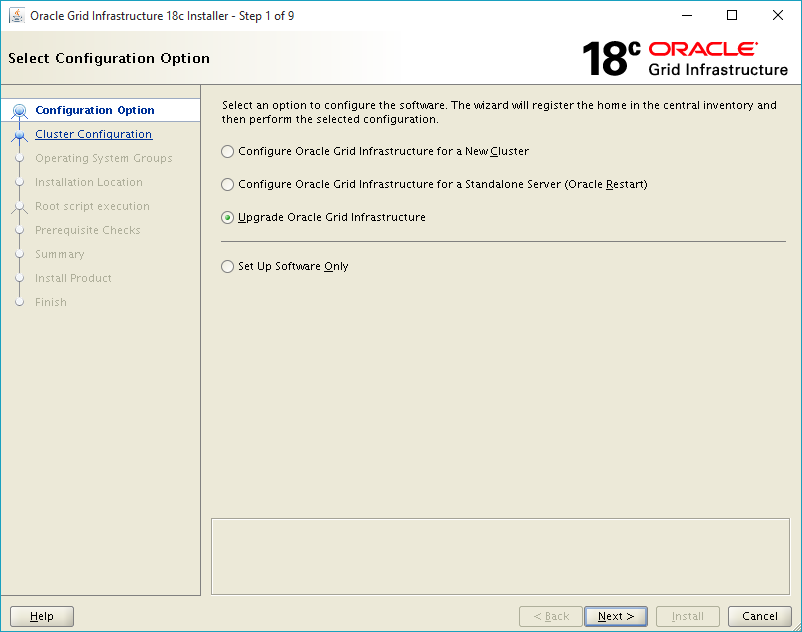Click the Configuration Option step marker icon

pos(19,110)
